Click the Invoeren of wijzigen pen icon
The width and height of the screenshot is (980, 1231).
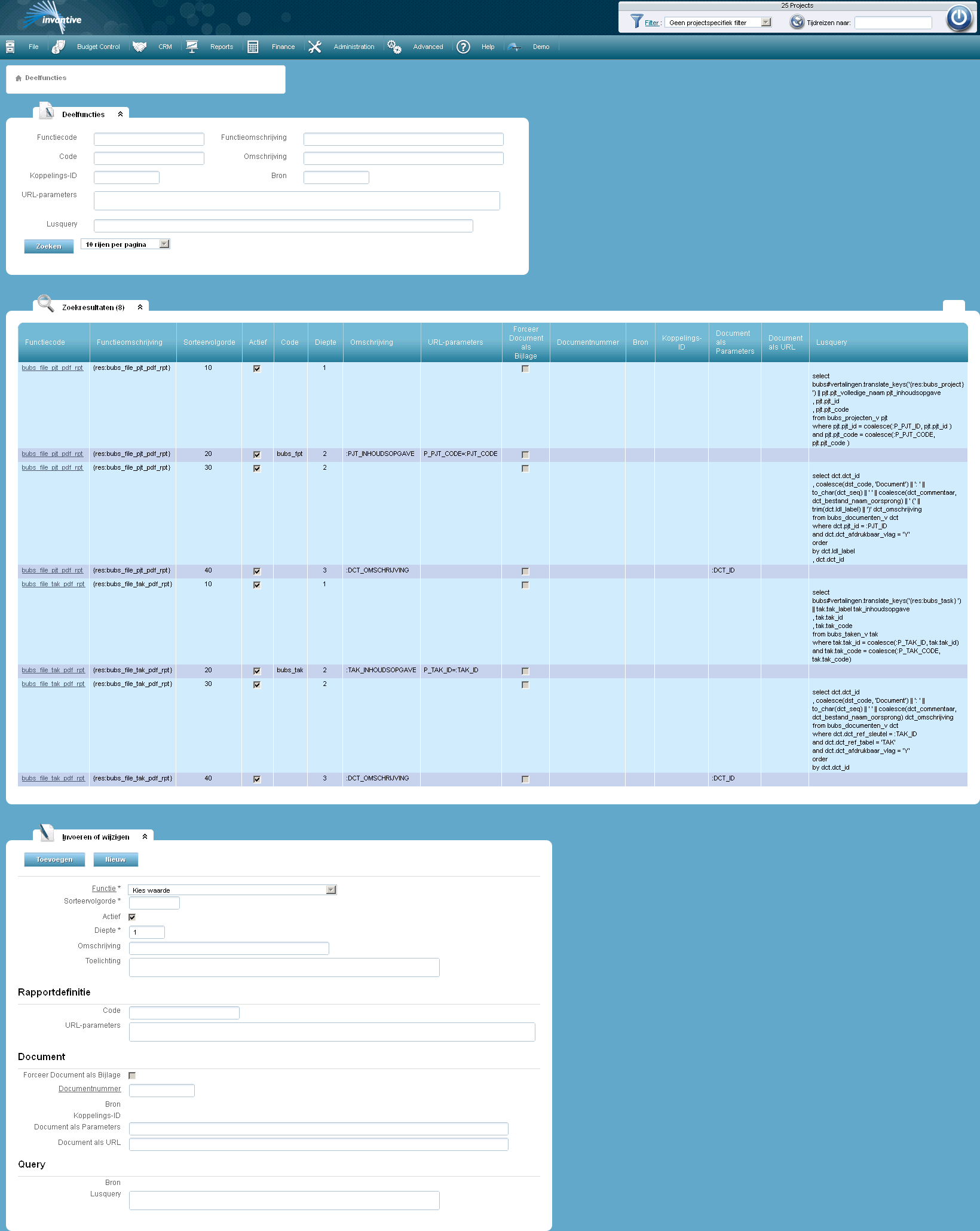(46, 832)
